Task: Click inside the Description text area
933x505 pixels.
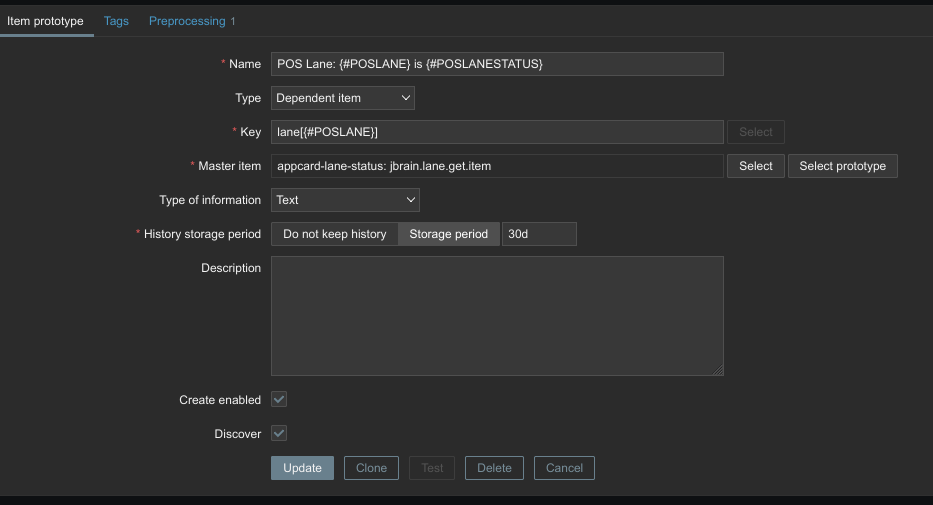Action: coord(496,315)
